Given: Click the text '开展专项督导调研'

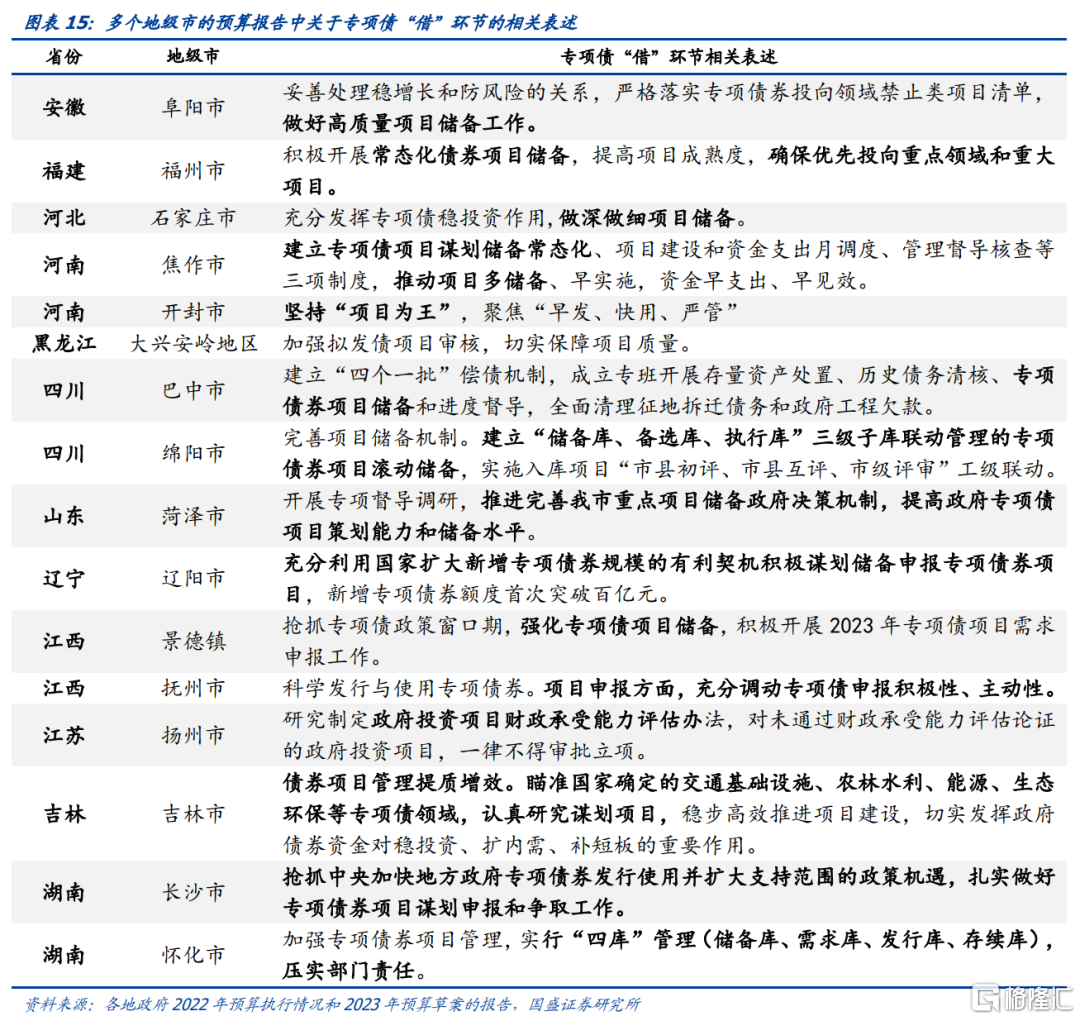Looking at the screenshot, I should pos(371,500).
